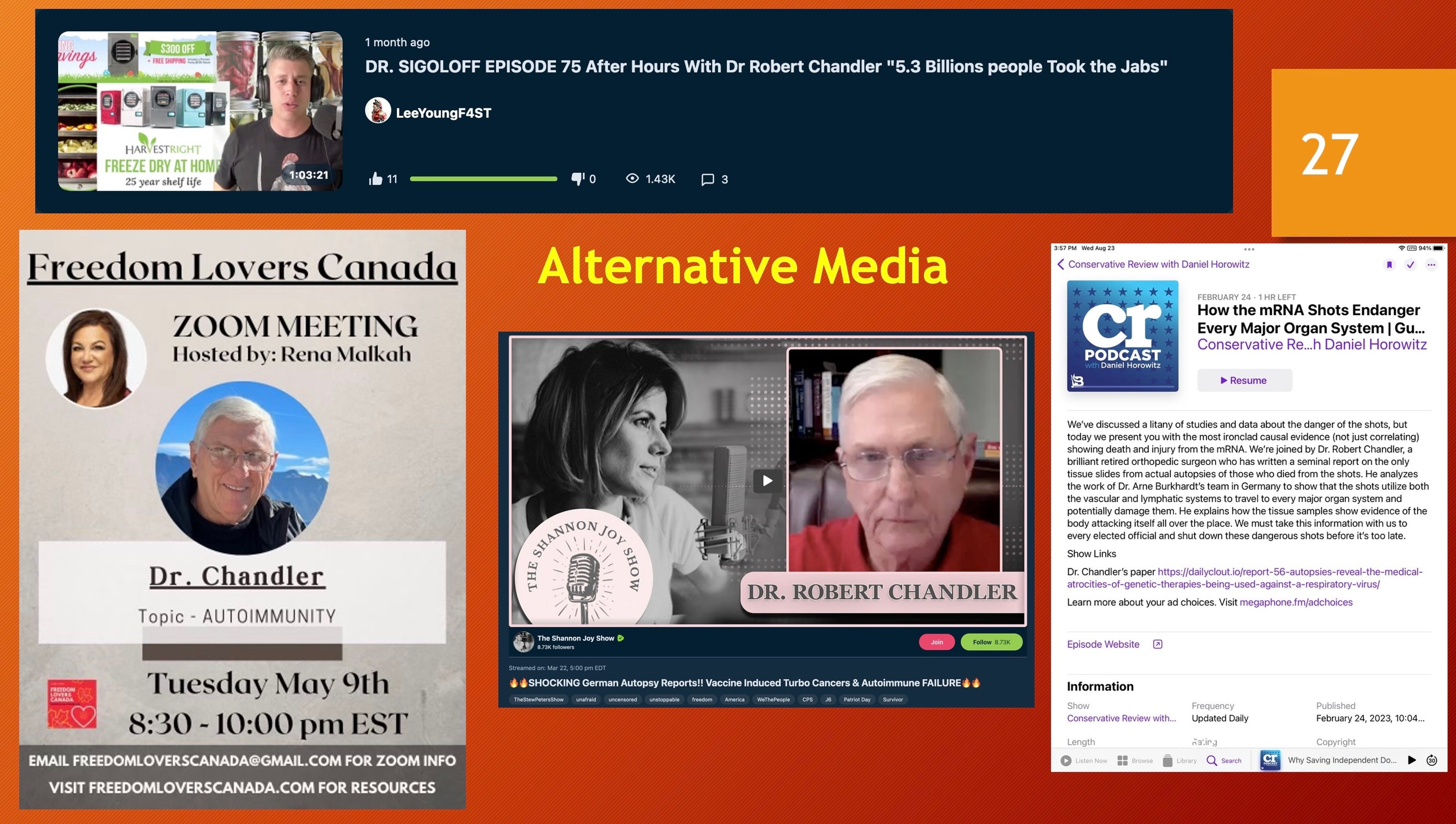1456x824 pixels.
Task: Click the Conservative Re...h Daniel Horowitz show link
Action: 1311,344
